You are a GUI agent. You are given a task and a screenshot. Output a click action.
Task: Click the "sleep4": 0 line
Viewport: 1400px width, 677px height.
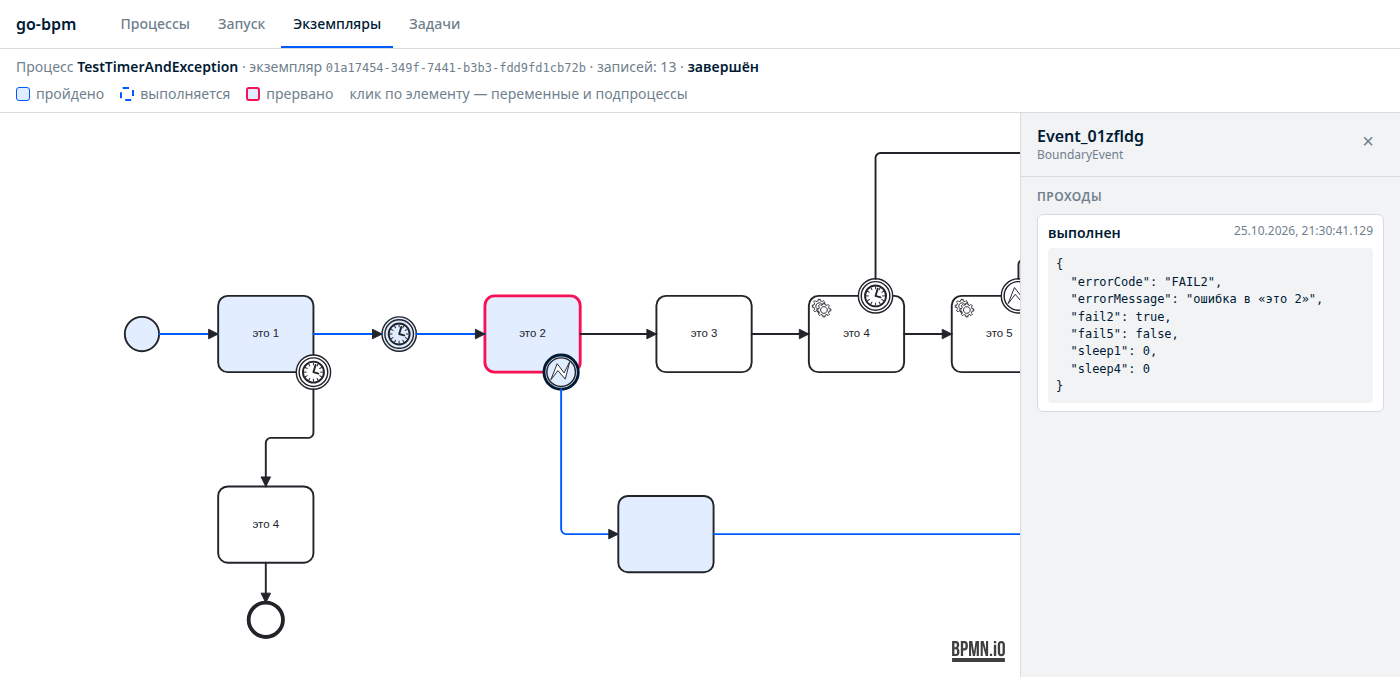pos(1110,369)
